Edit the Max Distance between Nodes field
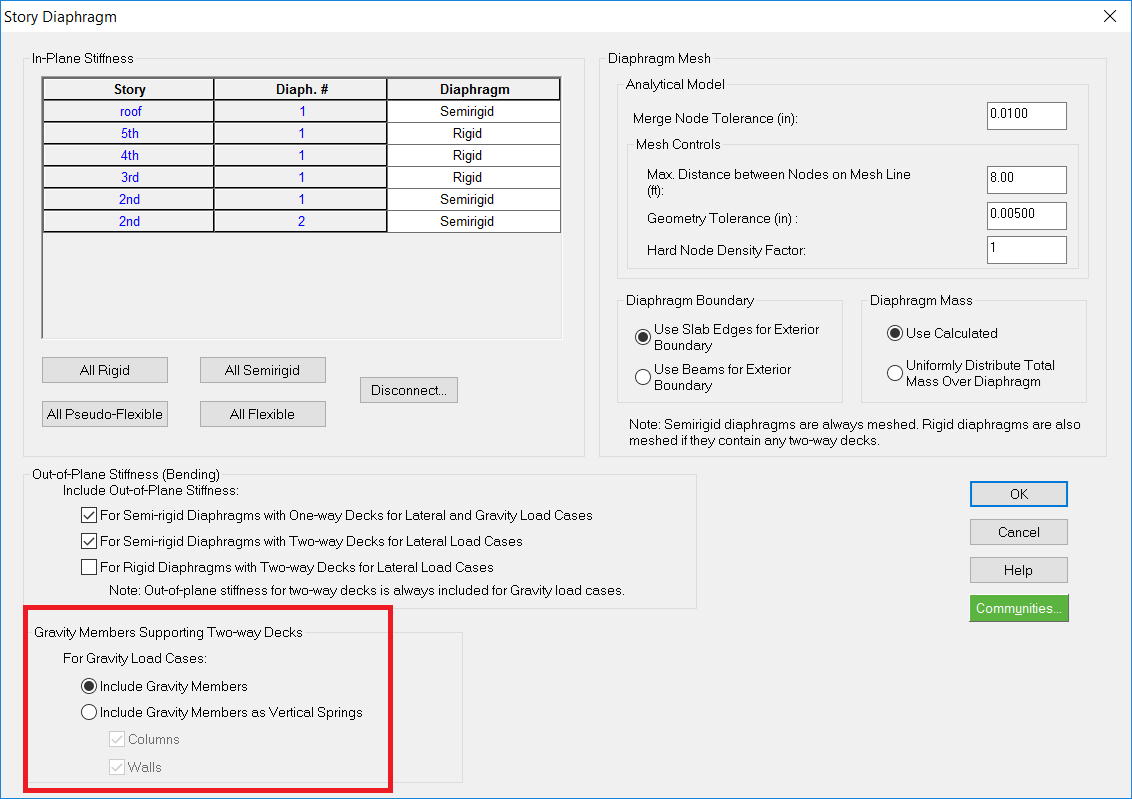 point(1026,180)
